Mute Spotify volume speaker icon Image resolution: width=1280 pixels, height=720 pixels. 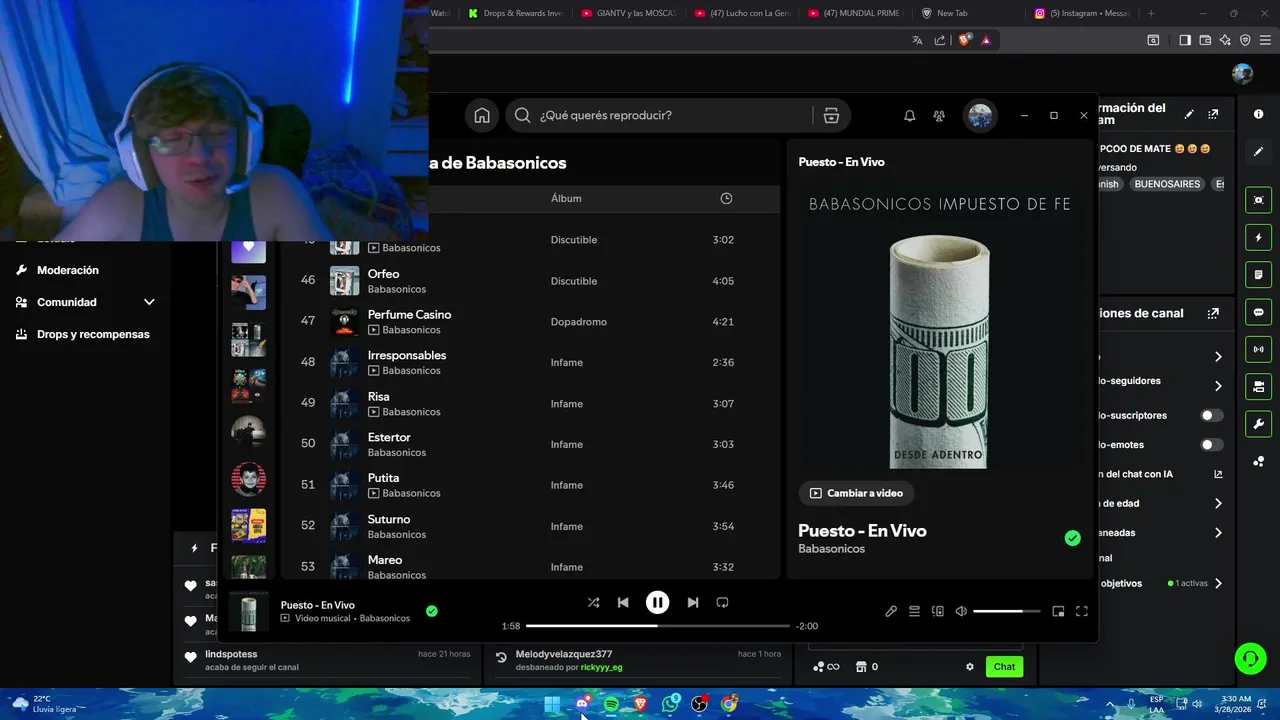[x=961, y=611]
